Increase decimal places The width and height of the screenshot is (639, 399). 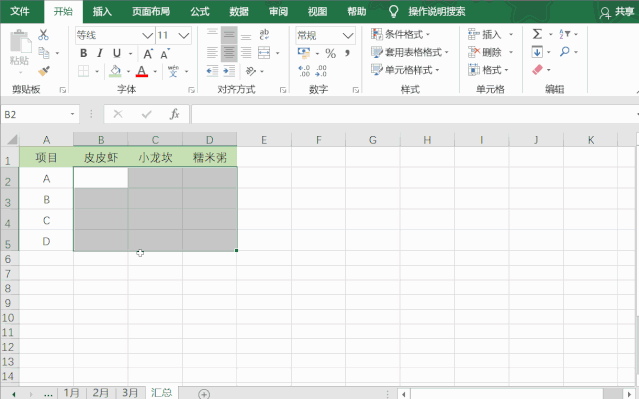(x=304, y=71)
